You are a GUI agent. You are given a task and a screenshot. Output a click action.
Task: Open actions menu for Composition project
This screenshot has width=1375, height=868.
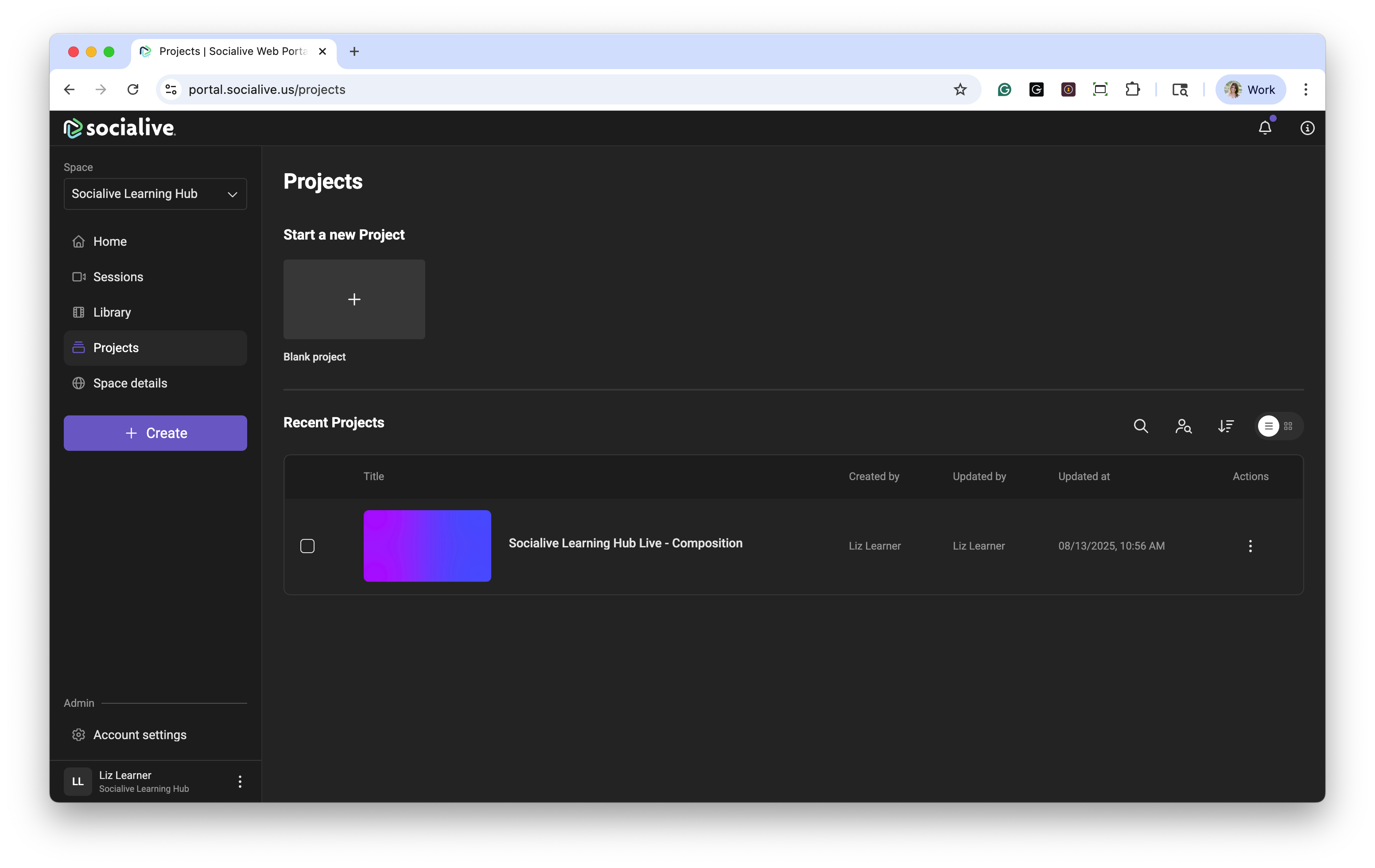click(1250, 546)
